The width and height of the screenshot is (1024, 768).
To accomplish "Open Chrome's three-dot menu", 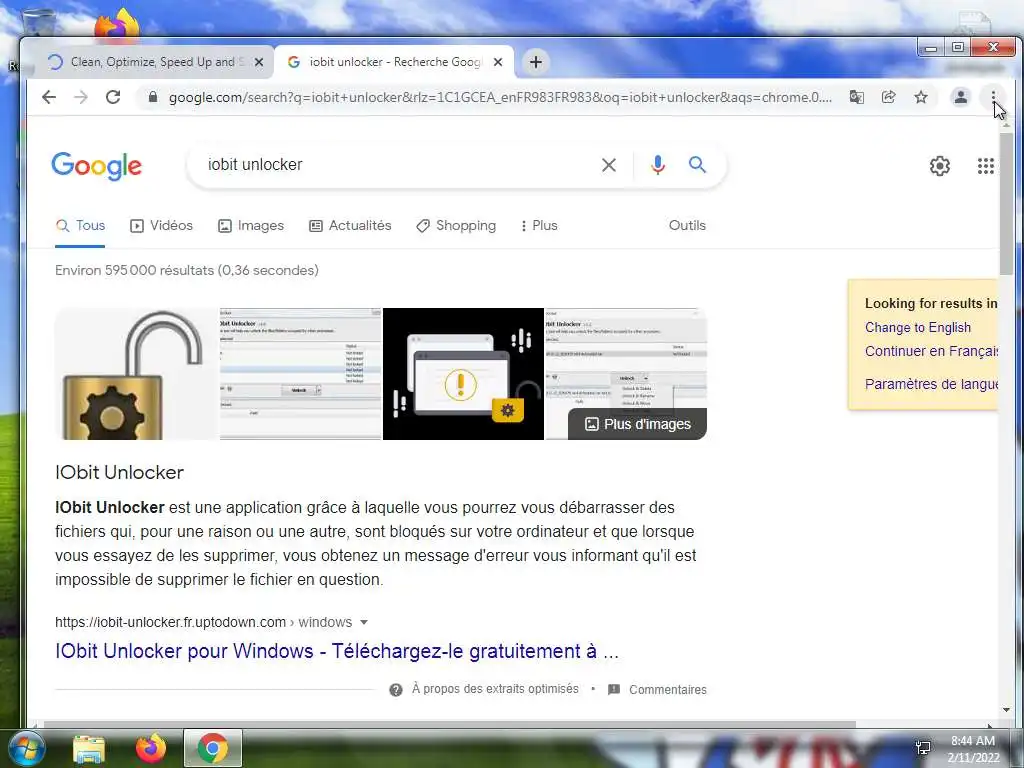I will tap(993, 97).
